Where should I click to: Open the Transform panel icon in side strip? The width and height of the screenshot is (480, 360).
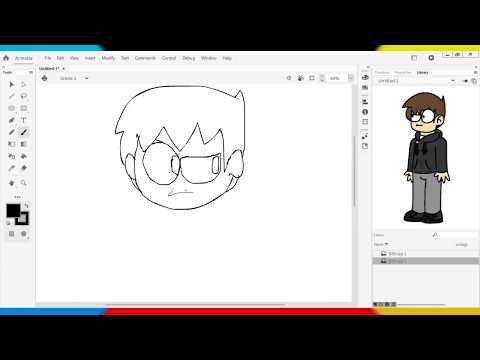(x=365, y=122)
